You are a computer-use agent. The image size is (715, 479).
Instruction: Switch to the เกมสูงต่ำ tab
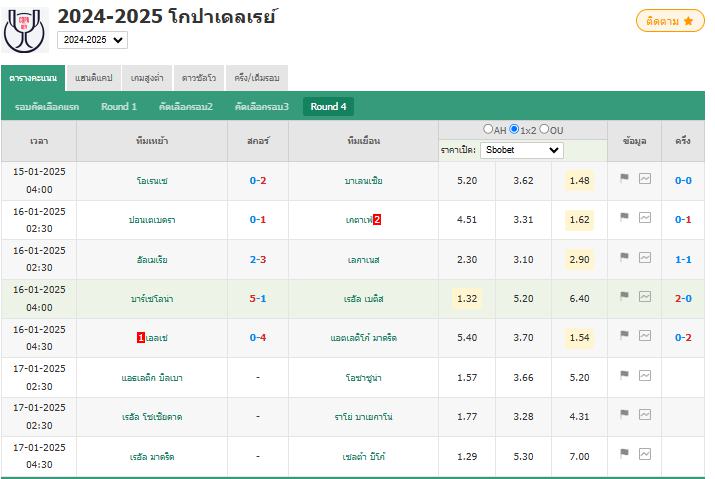click(147, 78)
